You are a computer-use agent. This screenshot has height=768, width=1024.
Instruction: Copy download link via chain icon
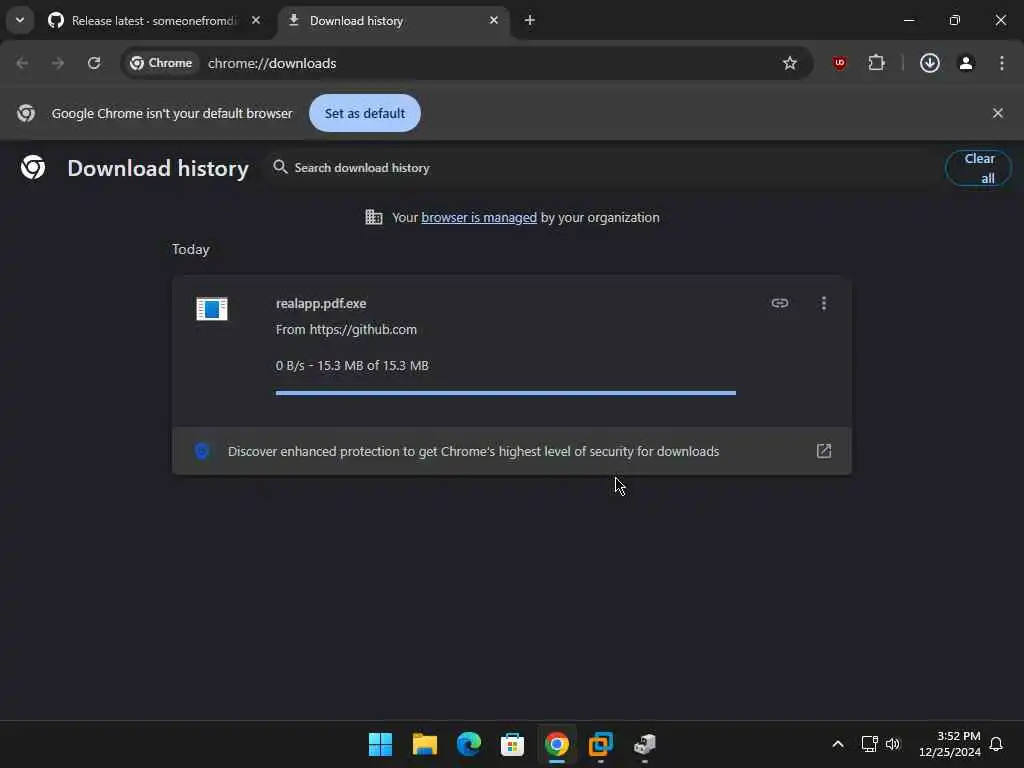(x=780, y=303)
